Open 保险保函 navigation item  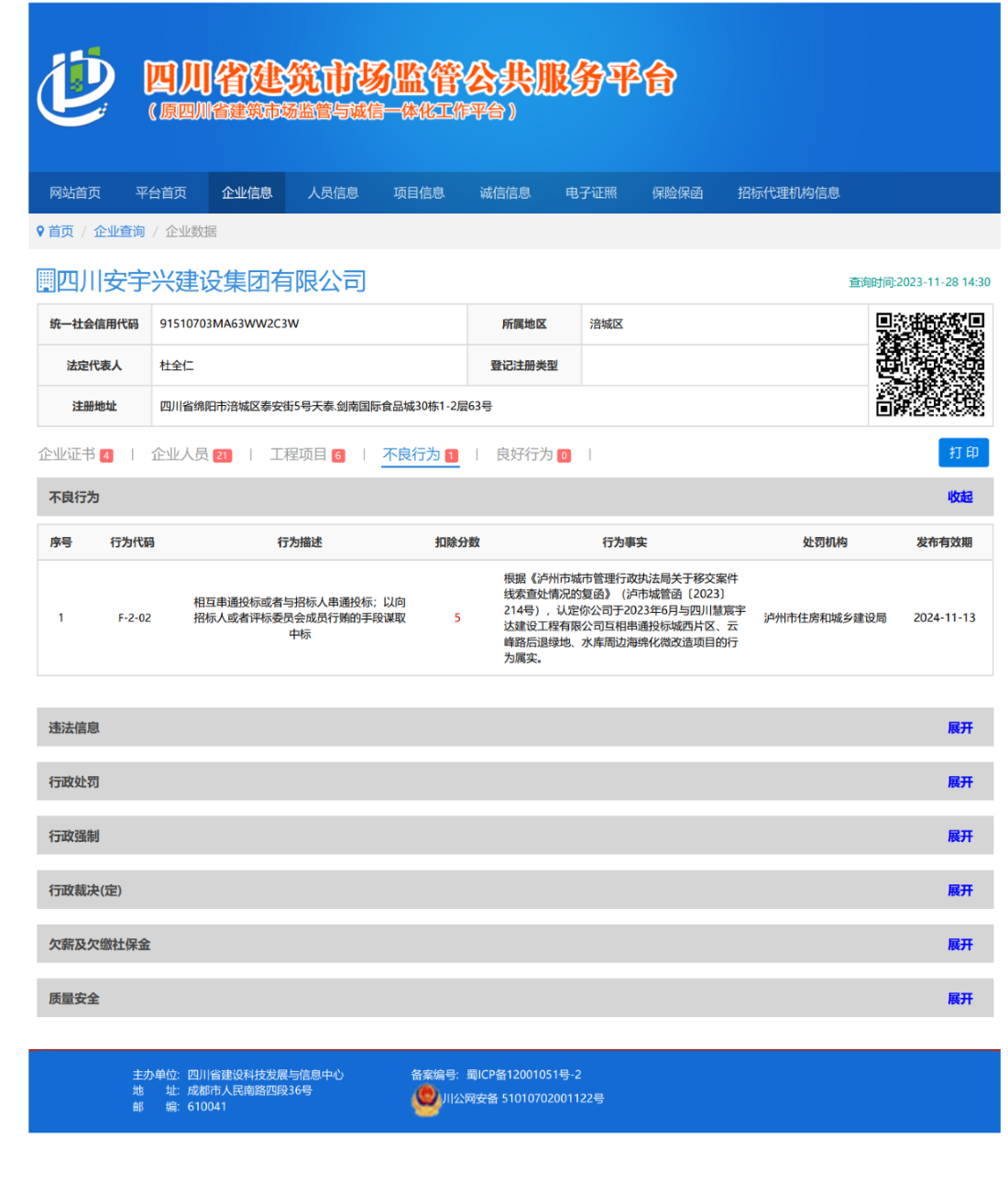[x=678, y=192]
